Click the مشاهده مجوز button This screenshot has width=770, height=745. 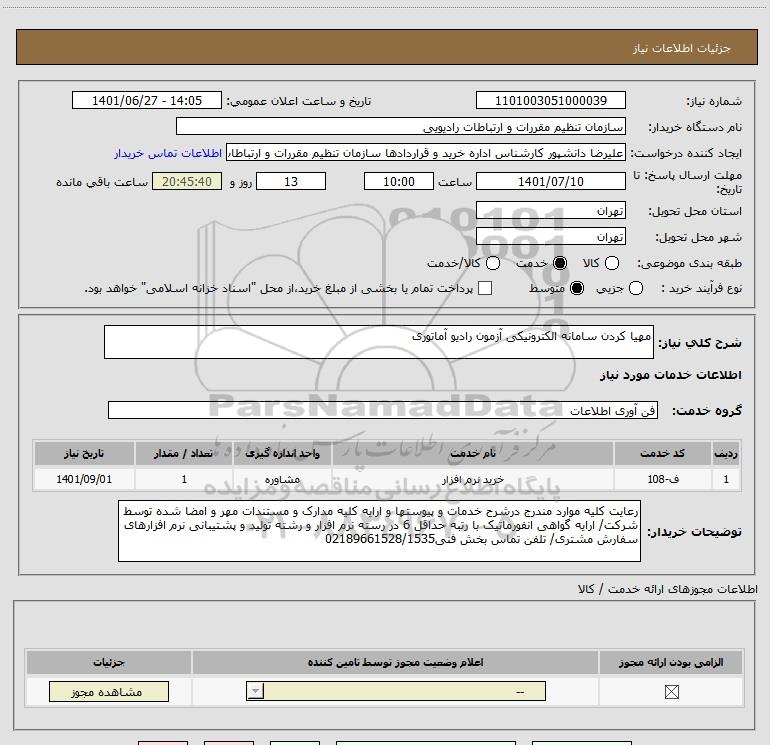[109, 691]
